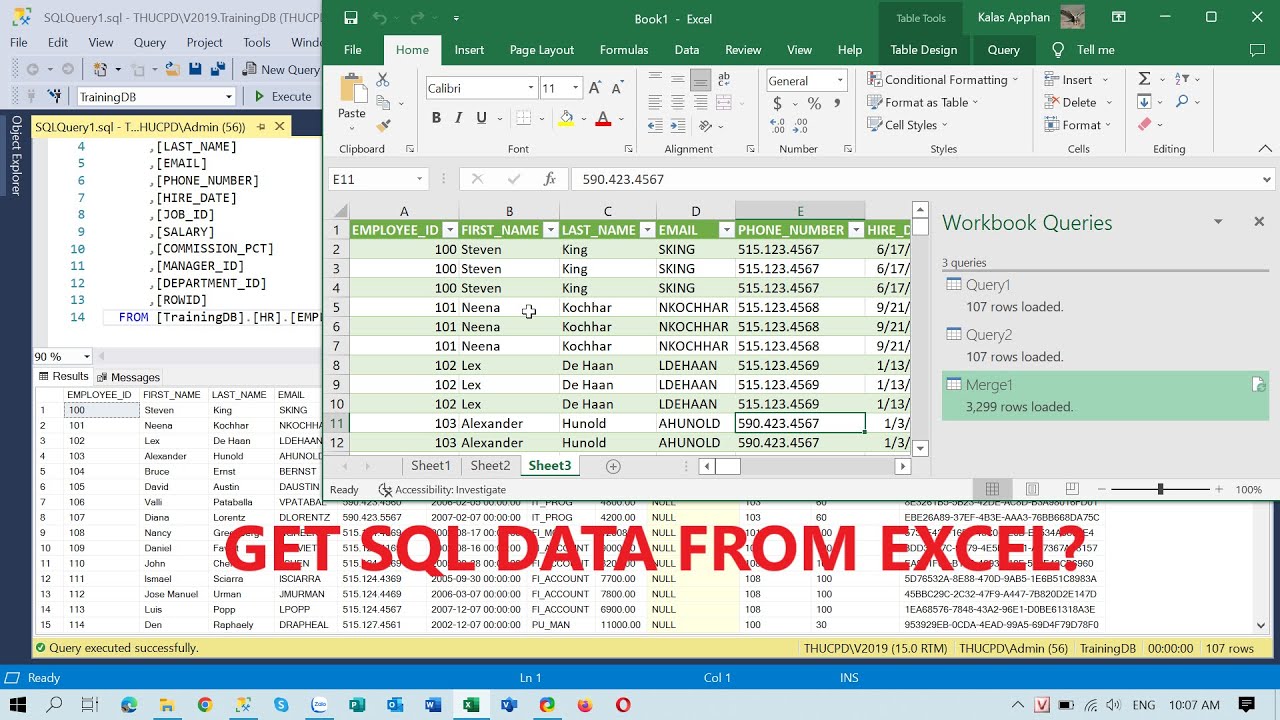Click the Fill Color bucket icon
The width and height of the screenshot is (1280, 720).
pyautogui.click(x=566, y=118)
